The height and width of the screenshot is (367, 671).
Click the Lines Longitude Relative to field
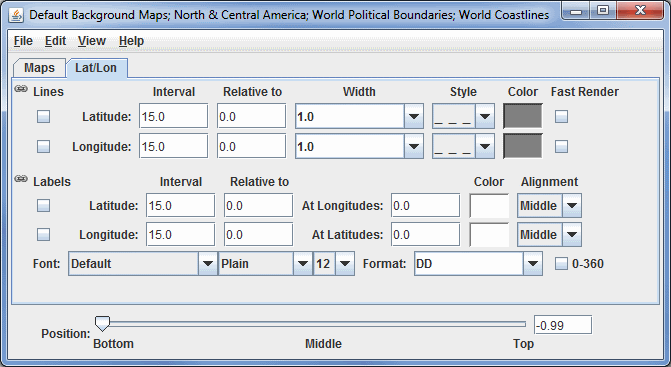251,146
